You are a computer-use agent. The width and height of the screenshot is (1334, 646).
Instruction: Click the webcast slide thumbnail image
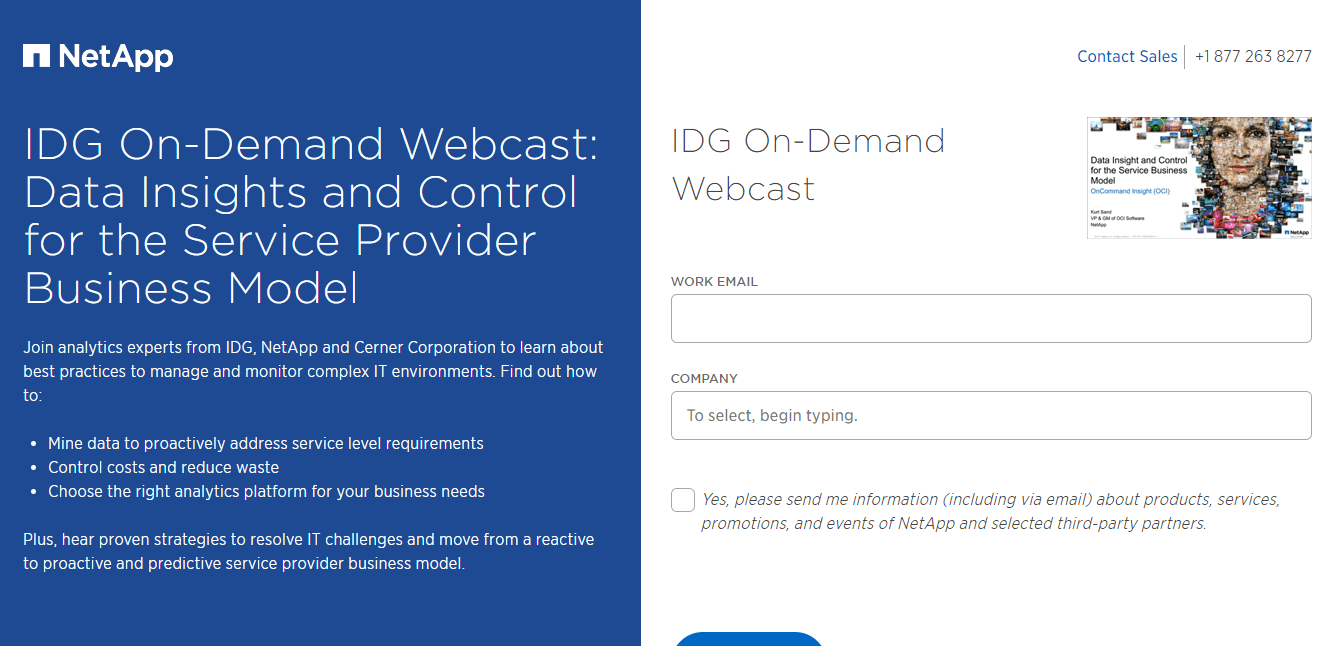click(1199, 178)
